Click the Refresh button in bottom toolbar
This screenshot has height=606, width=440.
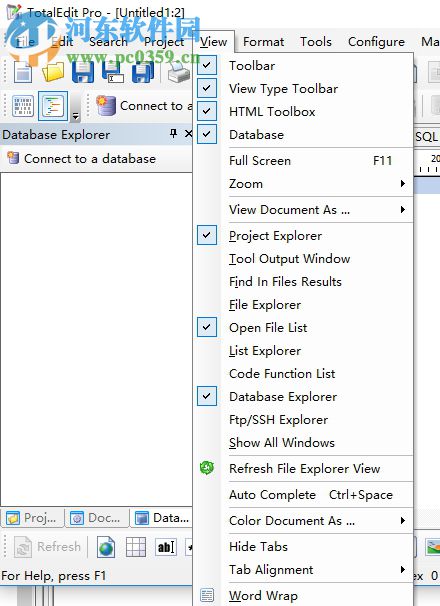[x=48, y=547]
